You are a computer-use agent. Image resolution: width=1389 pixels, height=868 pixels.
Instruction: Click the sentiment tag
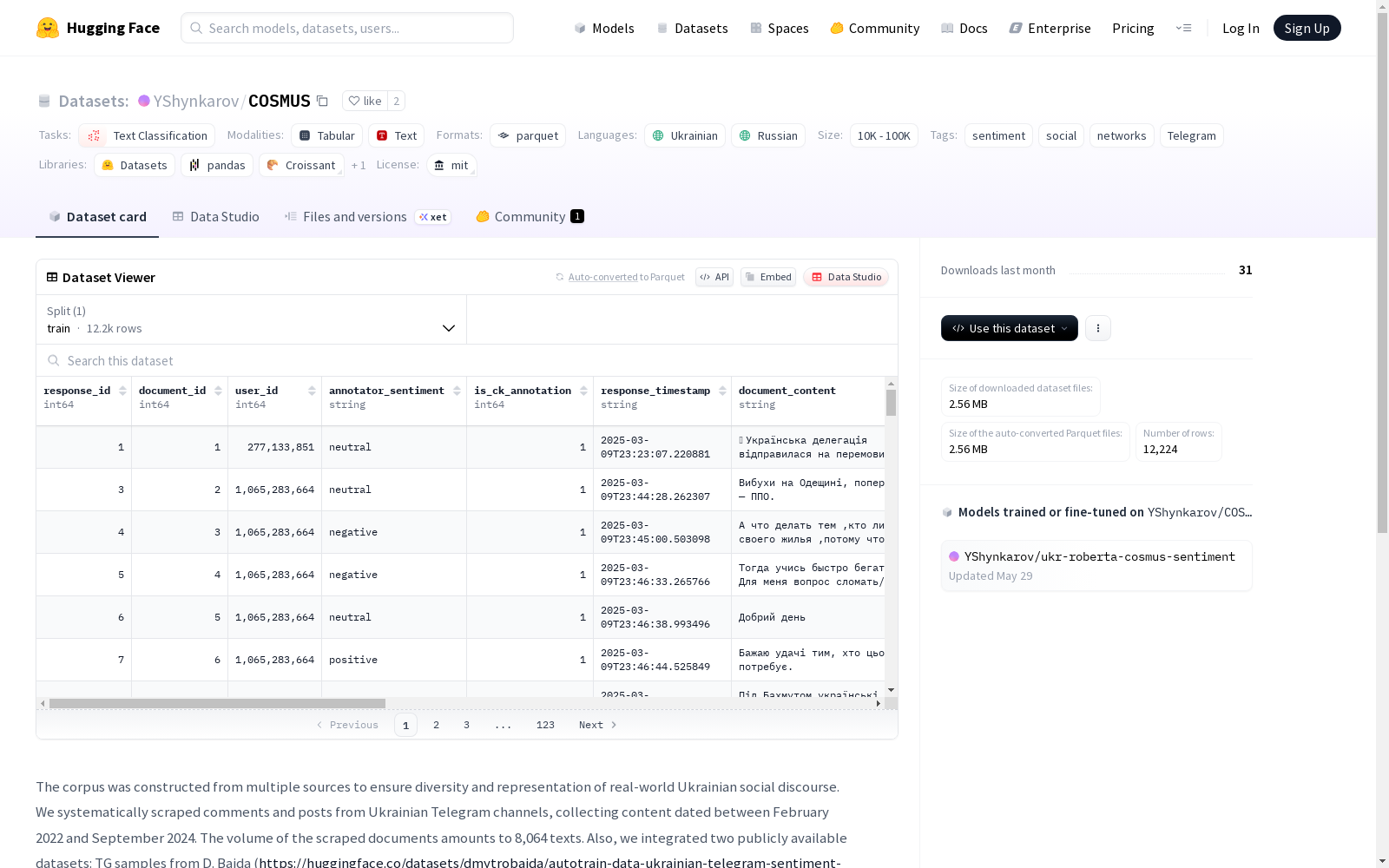coord(998,135)
